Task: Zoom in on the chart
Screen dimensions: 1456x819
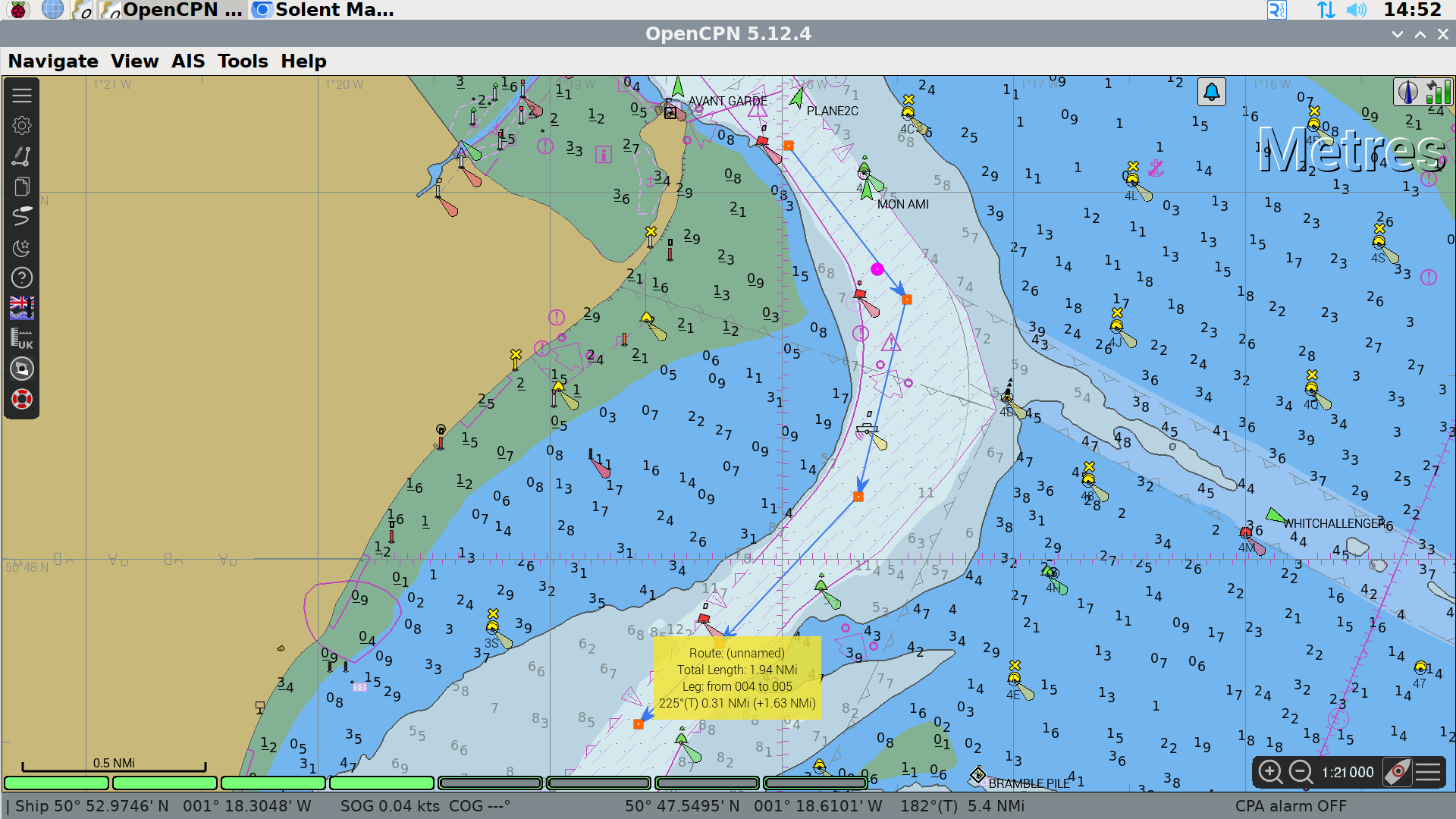Action: (1270, 772)
